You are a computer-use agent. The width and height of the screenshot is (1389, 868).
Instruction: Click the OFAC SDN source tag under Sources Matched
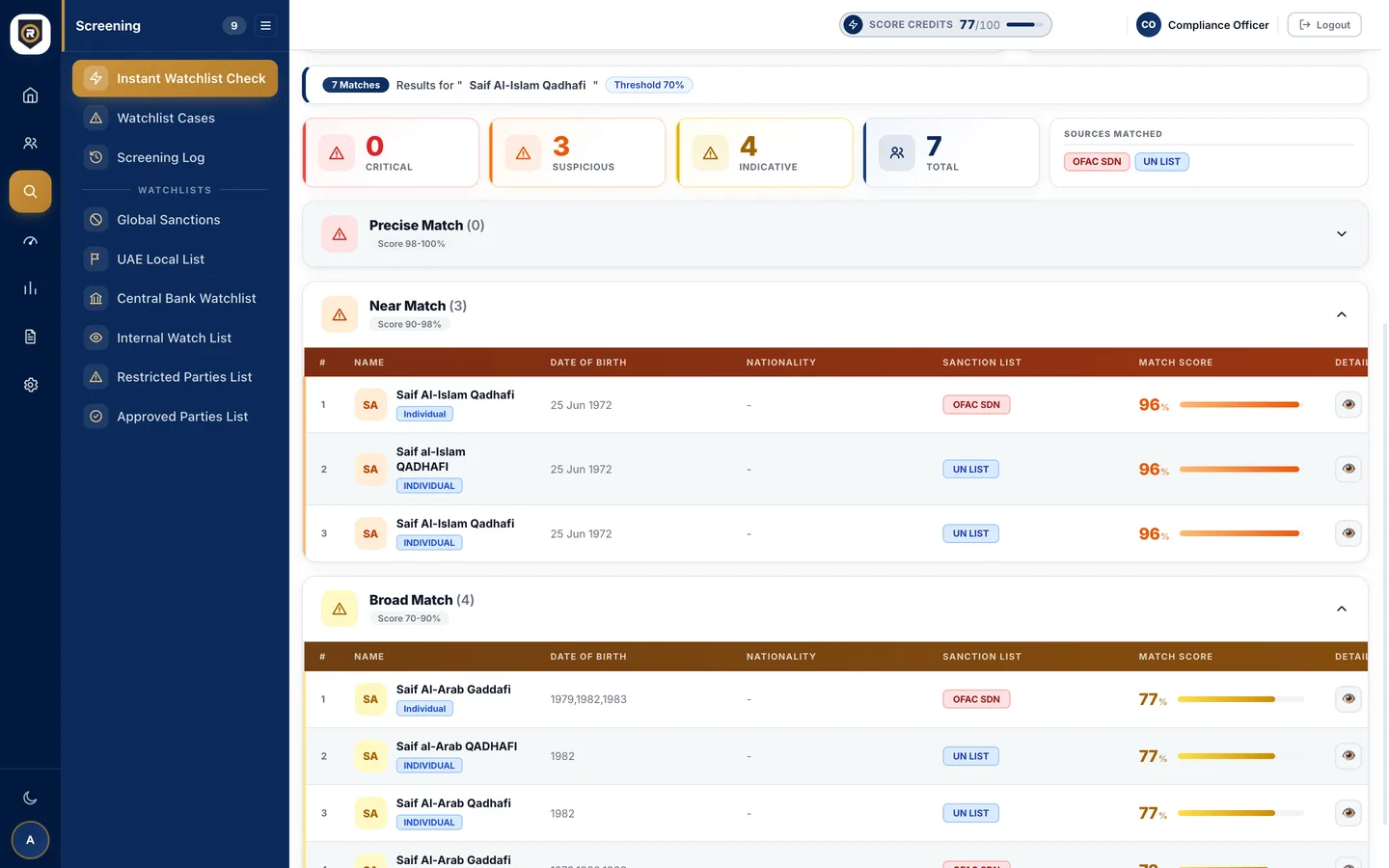coord(1097,162)
